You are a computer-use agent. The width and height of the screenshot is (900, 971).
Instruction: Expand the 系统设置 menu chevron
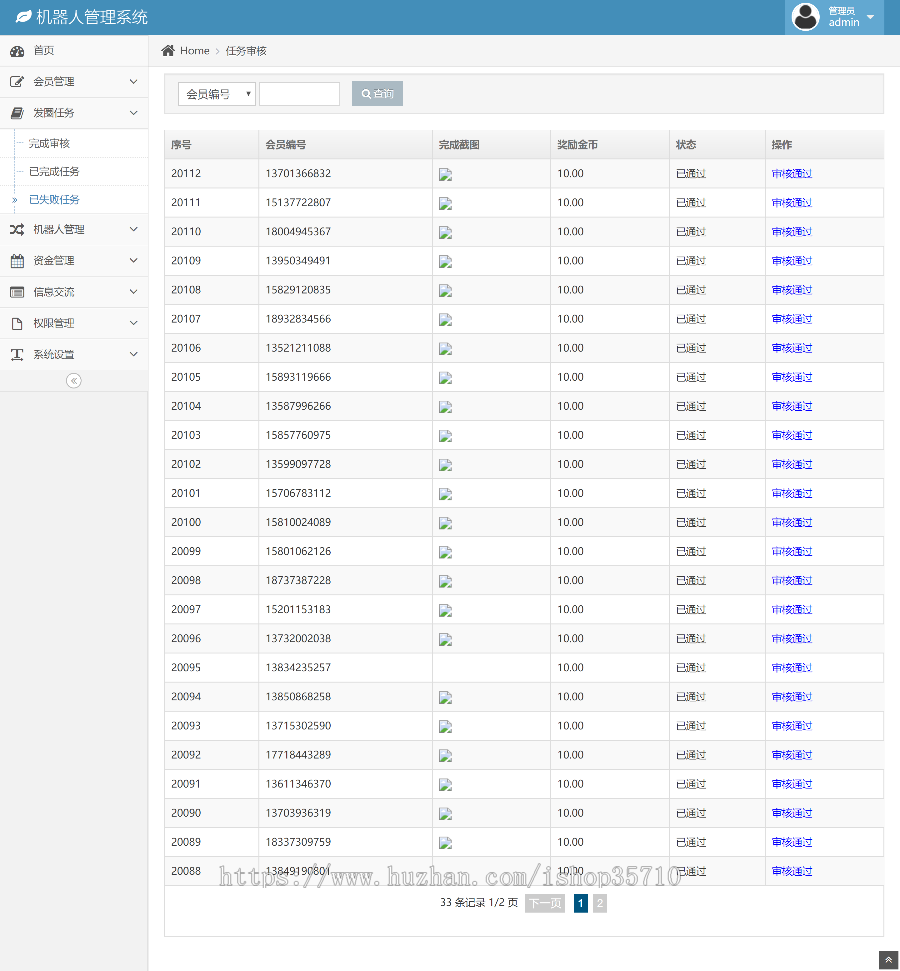point(134,354)
